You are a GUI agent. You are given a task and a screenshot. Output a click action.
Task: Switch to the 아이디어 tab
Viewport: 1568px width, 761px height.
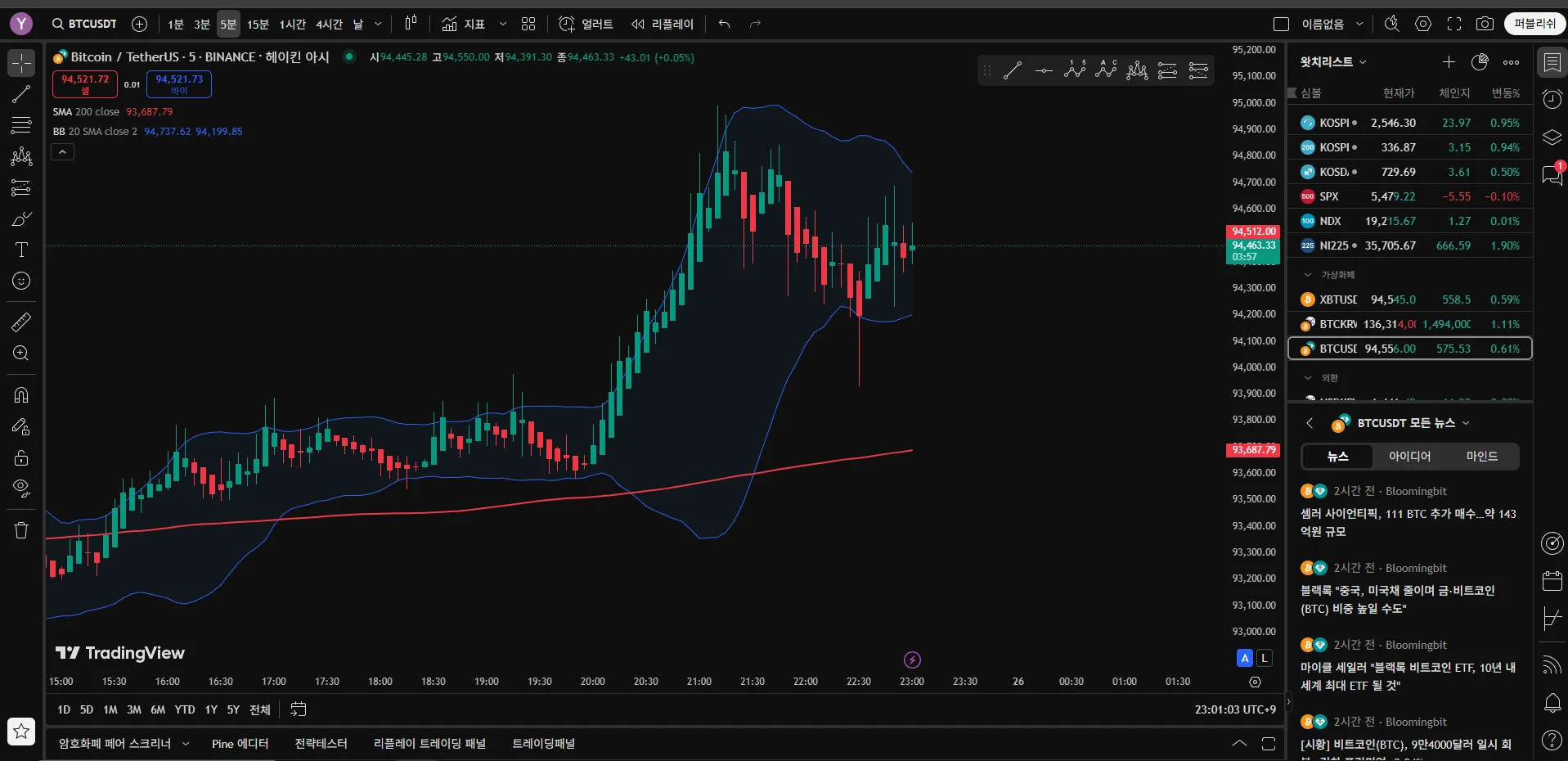click(x=1409, y=457)
